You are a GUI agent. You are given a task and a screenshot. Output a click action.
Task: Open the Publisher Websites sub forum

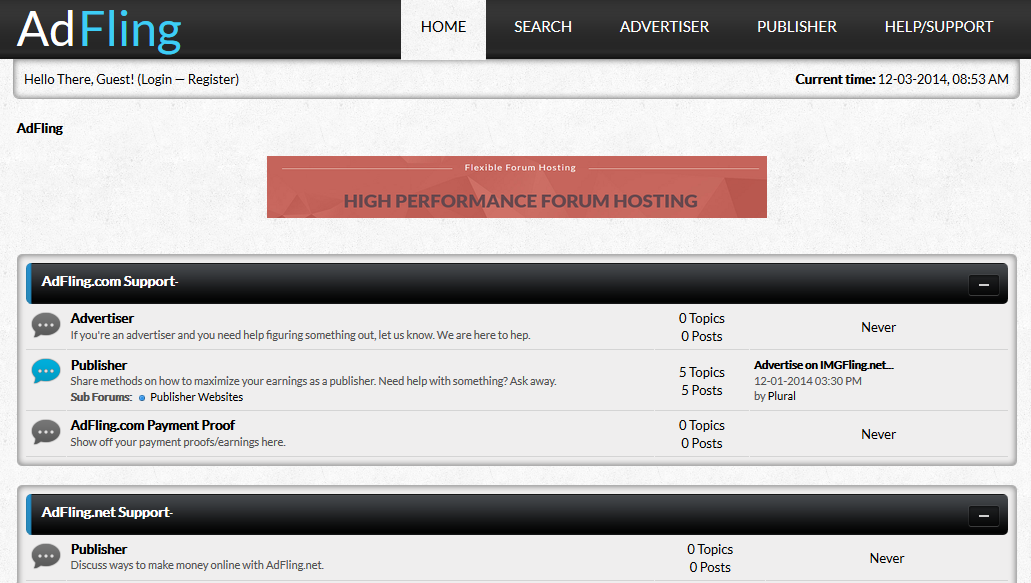pyautogui.click(x=197, y=397)
